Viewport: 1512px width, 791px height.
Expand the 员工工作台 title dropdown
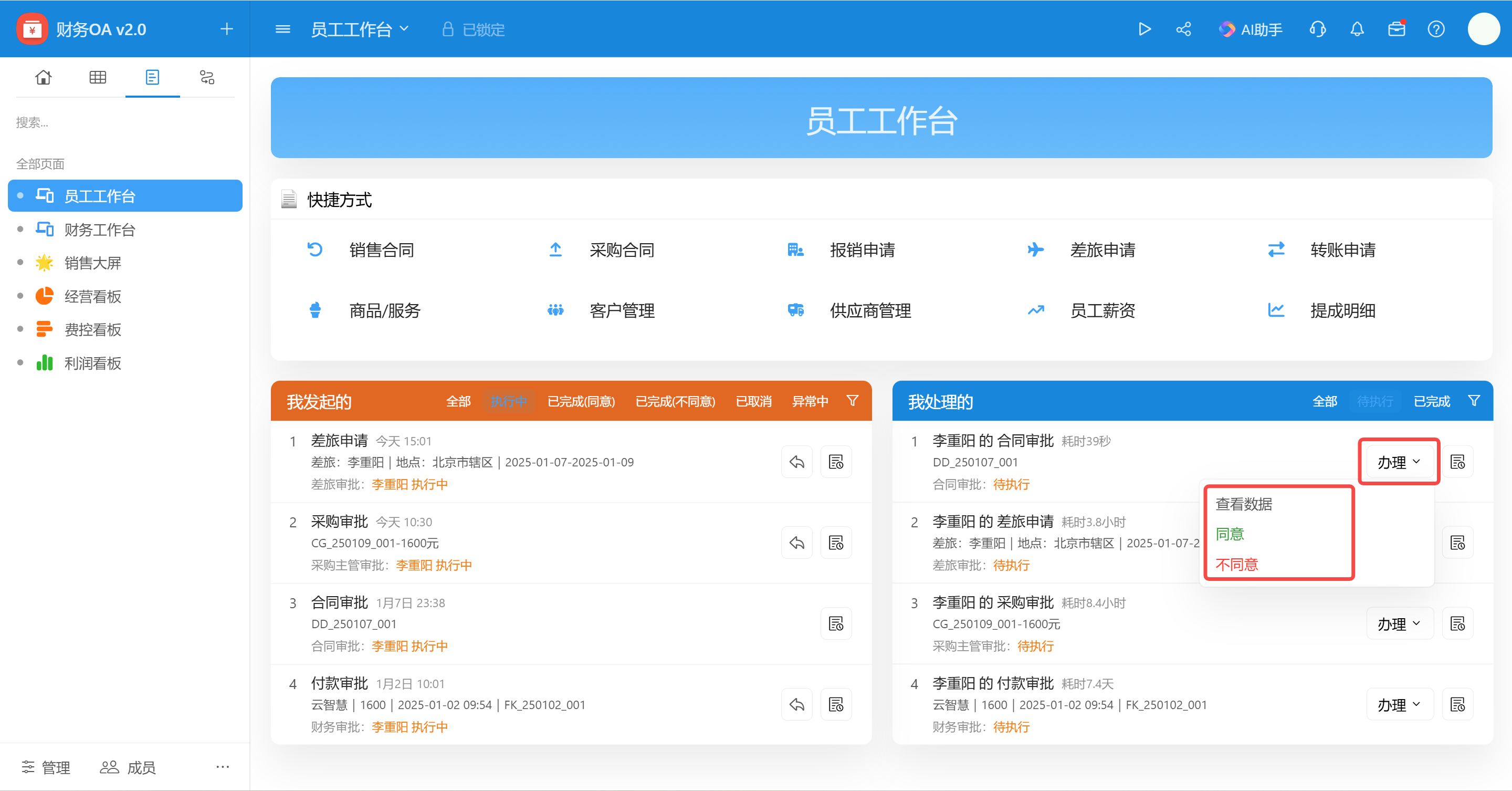click(359, 29)
